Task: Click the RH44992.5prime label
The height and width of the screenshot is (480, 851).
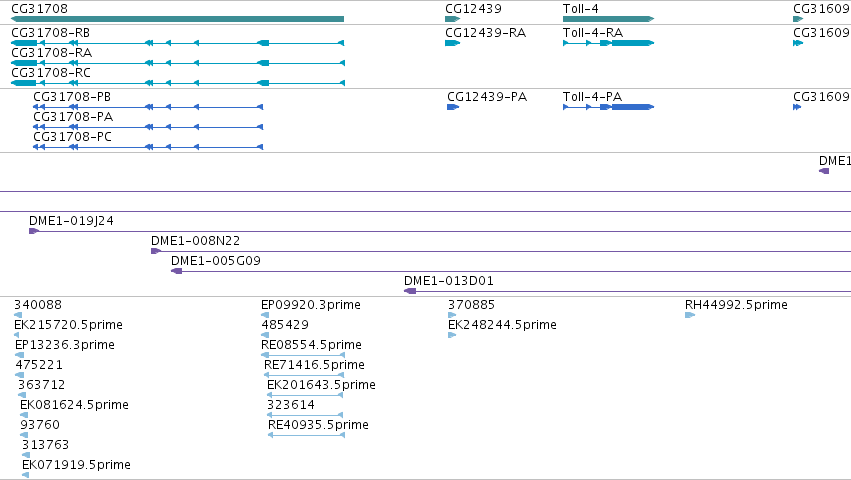Action: click(x=736, y=305)
